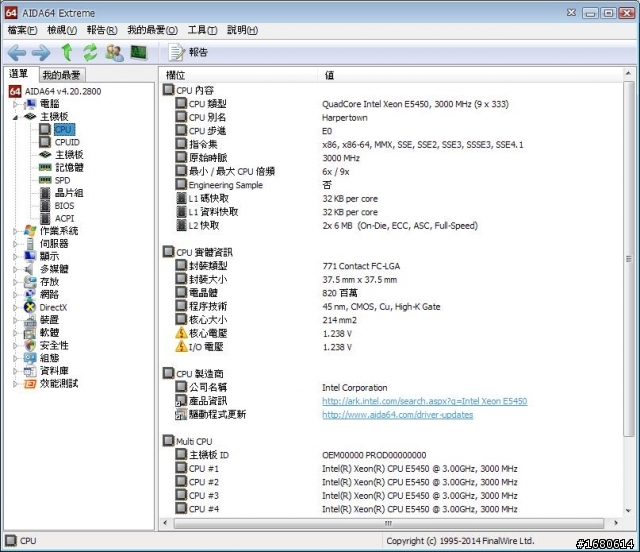Select the CPU #1 row in Multi CPU
This screenshot has width=640, height=552.
392,468
